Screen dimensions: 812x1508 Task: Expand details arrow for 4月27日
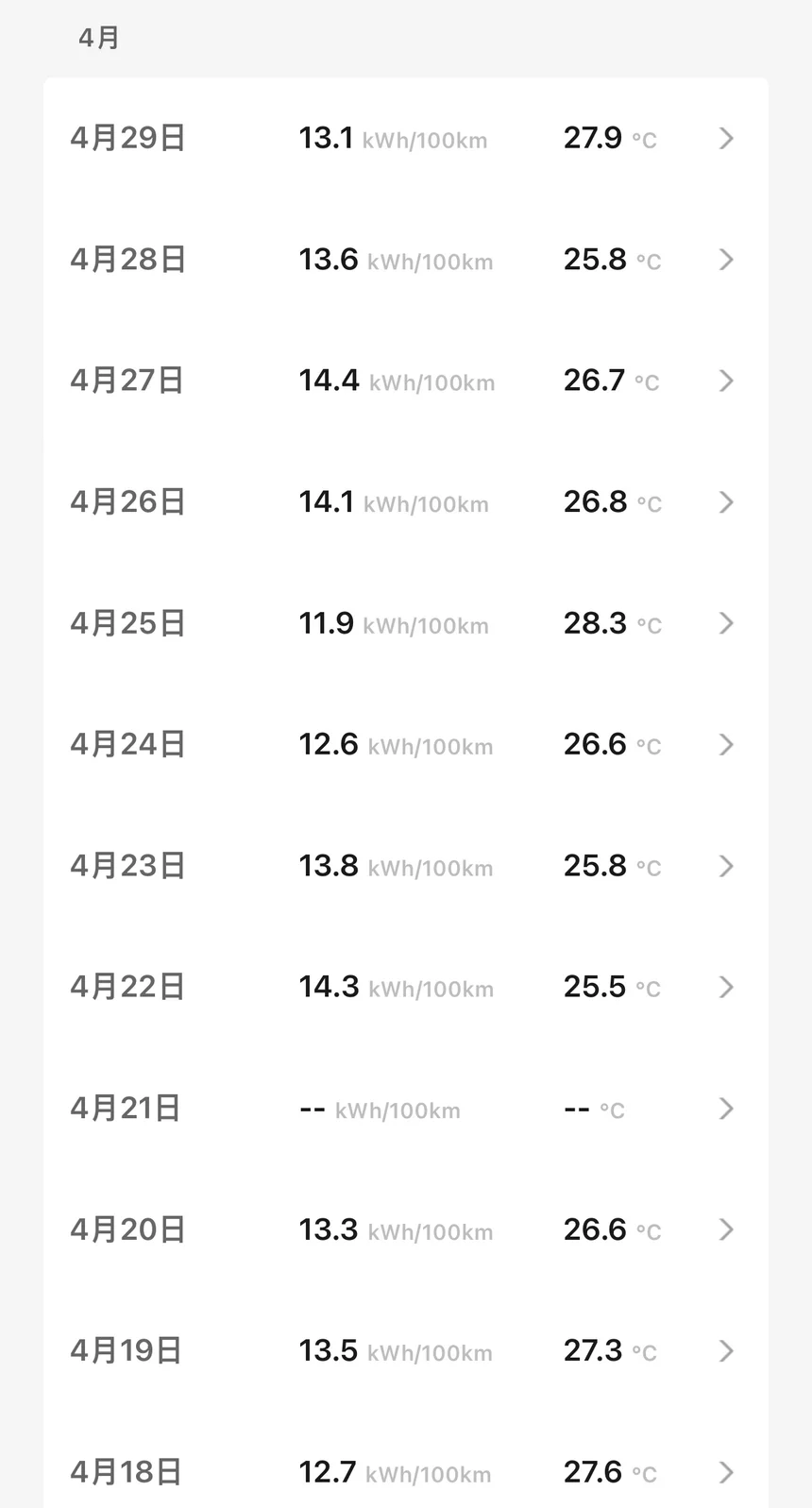726,381
